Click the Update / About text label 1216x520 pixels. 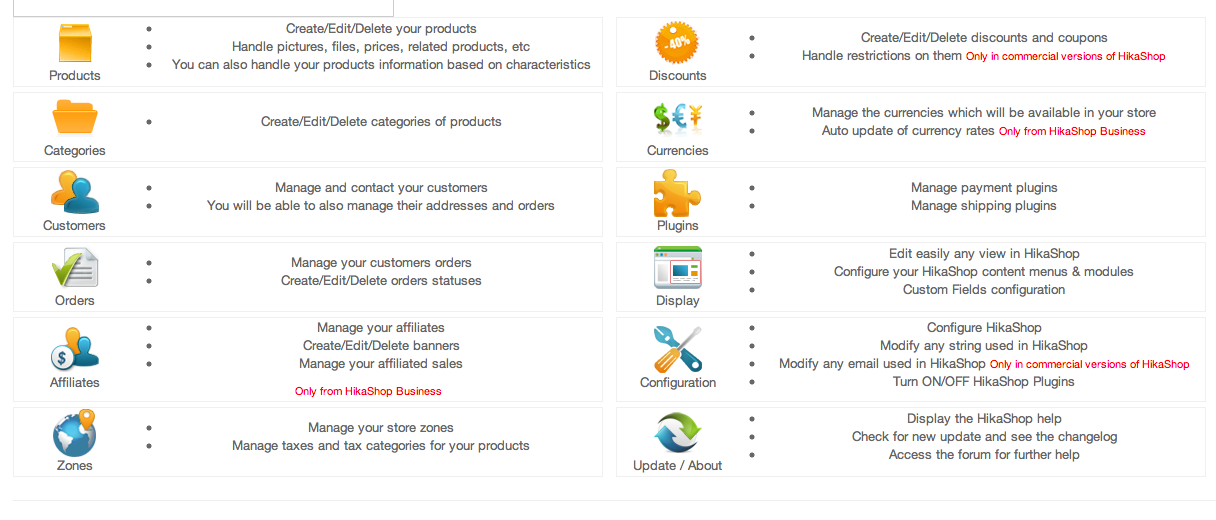point(677,465)
